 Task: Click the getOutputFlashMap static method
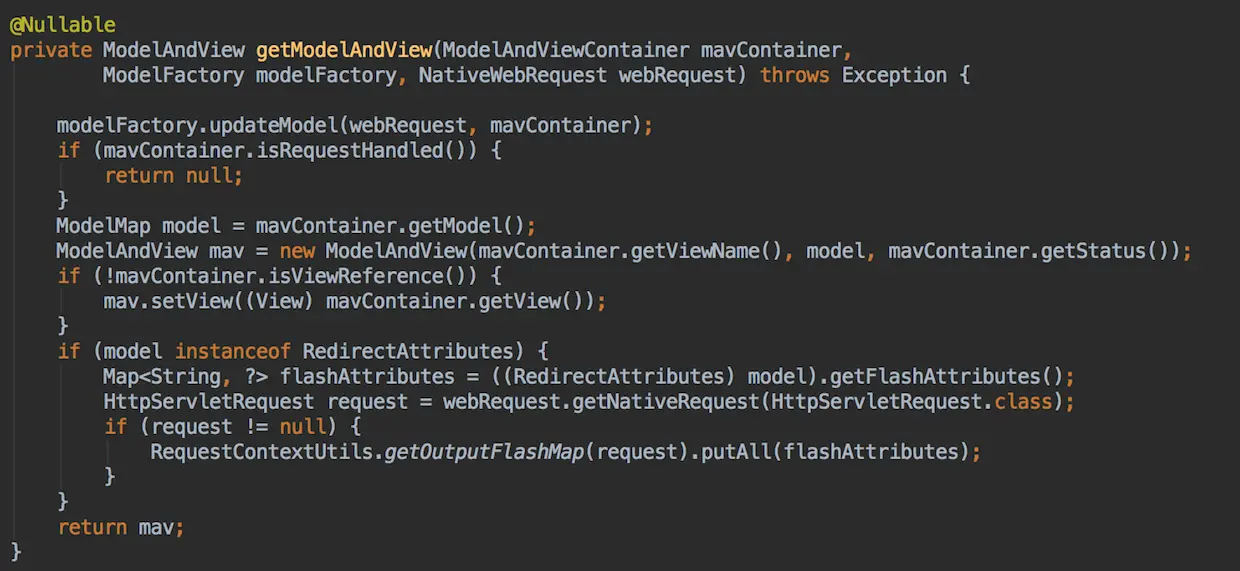[x=484, y=452]
